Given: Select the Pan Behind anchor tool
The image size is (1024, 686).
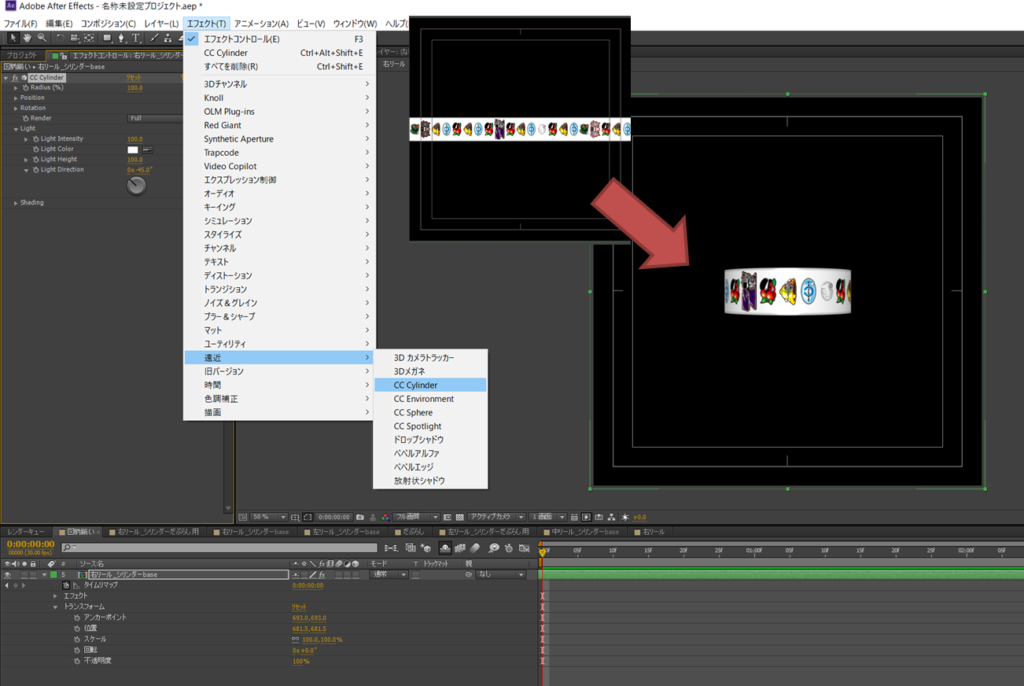Looking at the screenshot, I should click(x=89, y=38).
